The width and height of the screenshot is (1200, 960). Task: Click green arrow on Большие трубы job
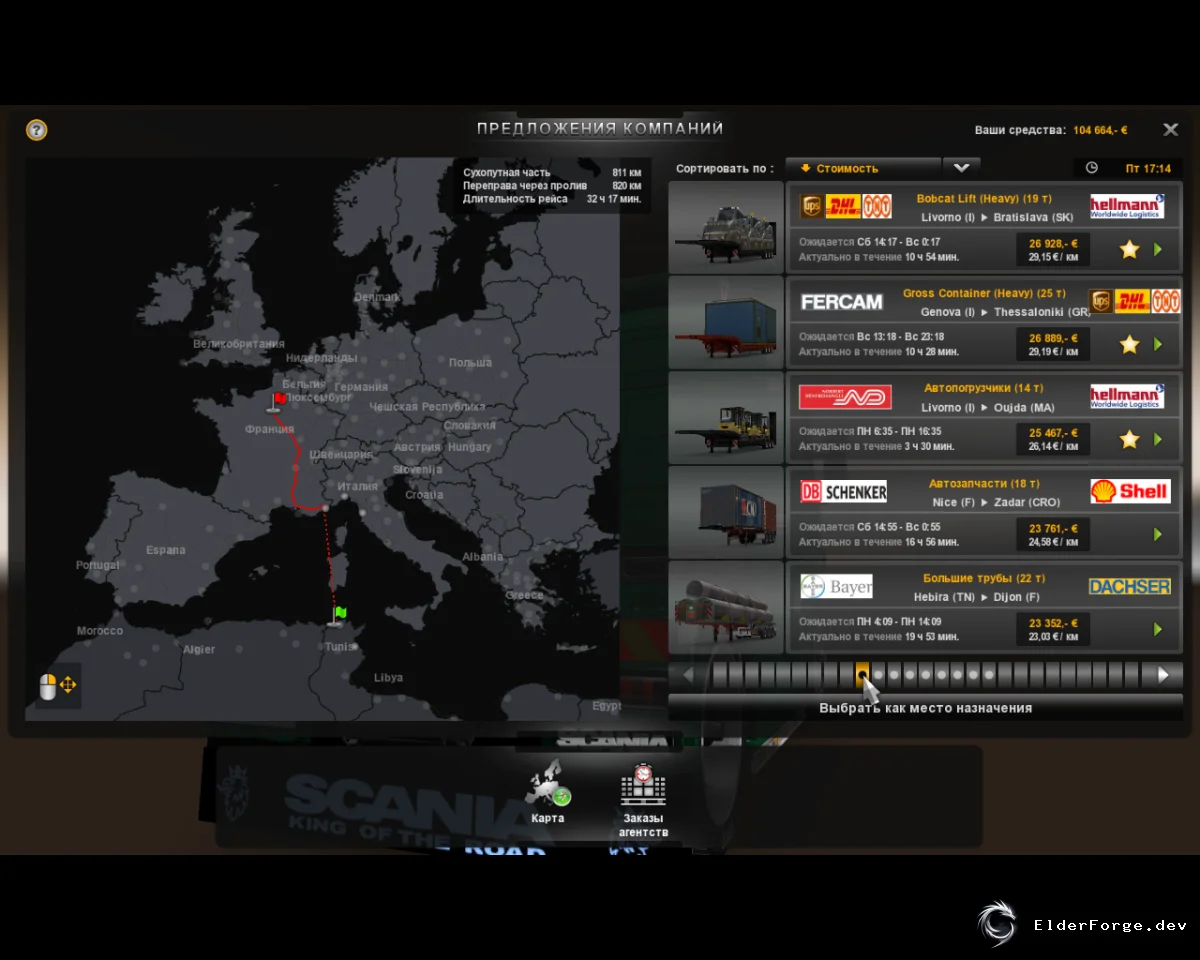click(x=1158, y=629)
